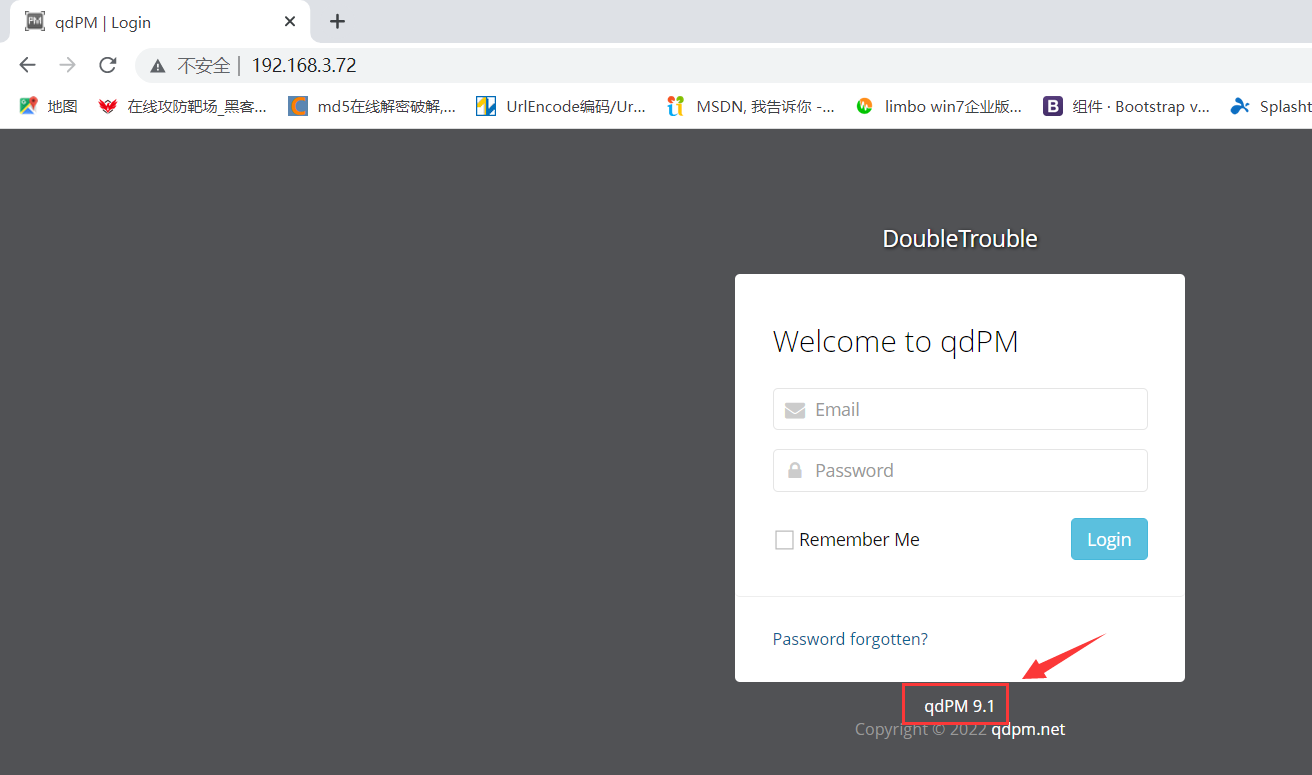1312x775 pixels.
Task: Tick the Remember Me checkbox
Action: pos(784,540)
